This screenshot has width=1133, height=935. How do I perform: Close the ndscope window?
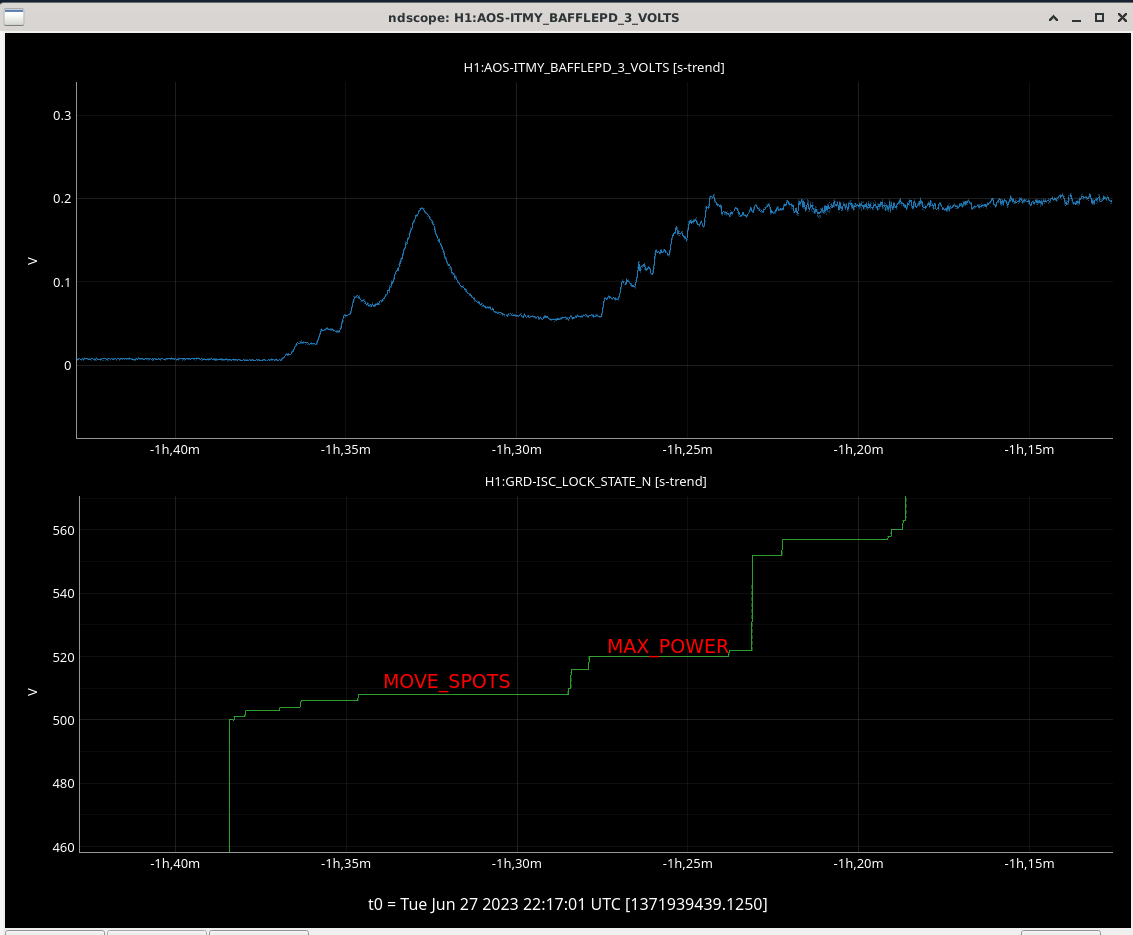coord(1120,18)
